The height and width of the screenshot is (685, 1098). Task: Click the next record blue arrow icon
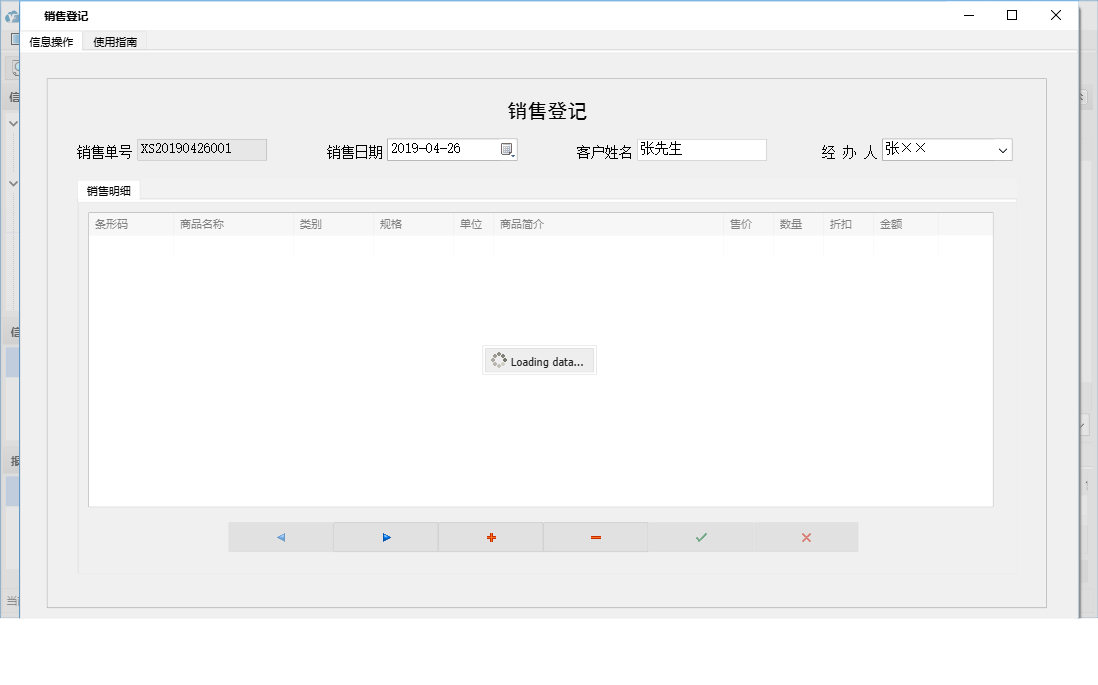(385, 537)
